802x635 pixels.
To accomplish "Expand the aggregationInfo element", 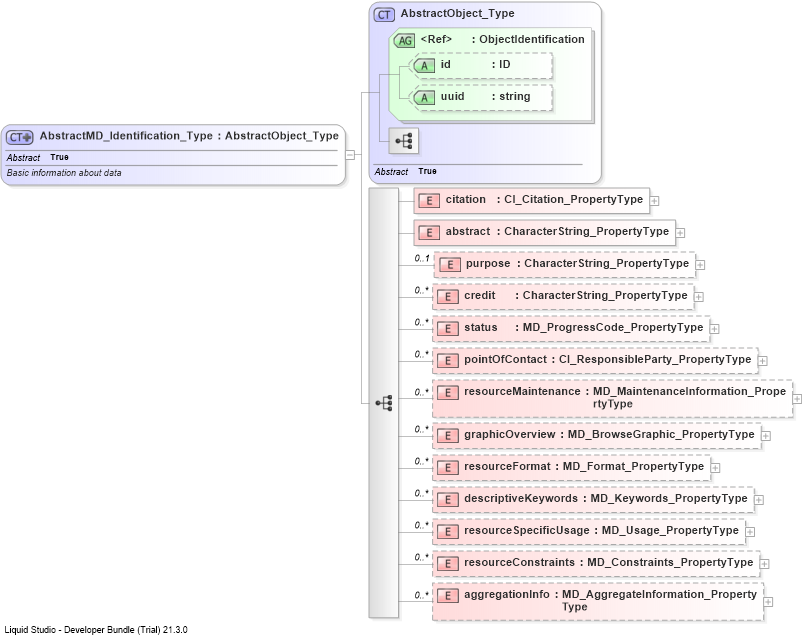I will tap(768, 602).
